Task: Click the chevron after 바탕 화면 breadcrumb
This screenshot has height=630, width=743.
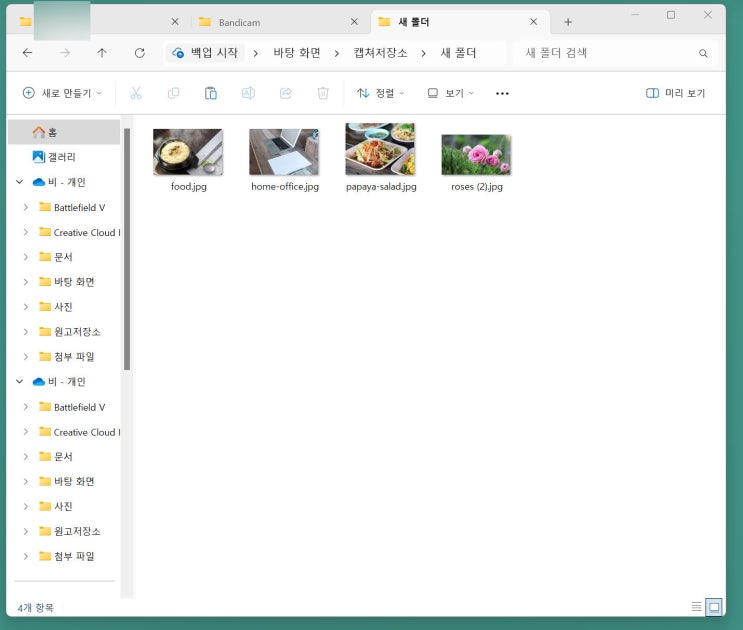Action: [x=337, y=53]
